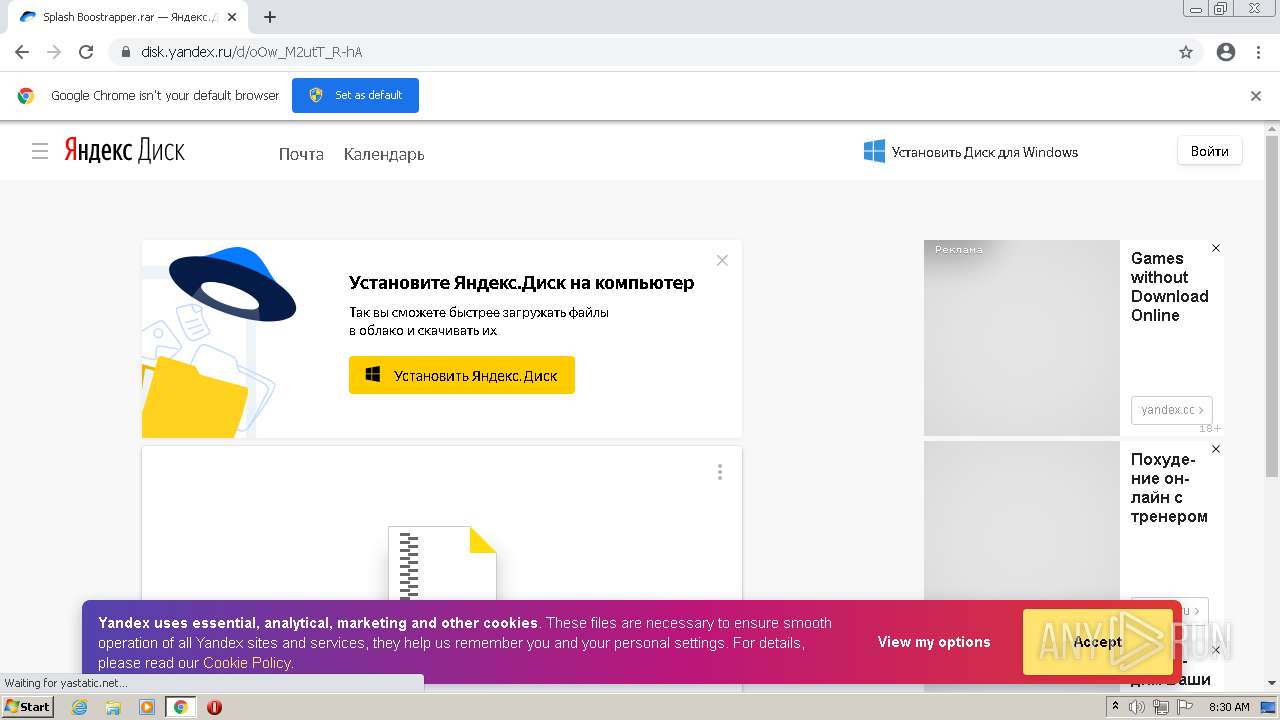Open a new browser tab

(270, 17)
